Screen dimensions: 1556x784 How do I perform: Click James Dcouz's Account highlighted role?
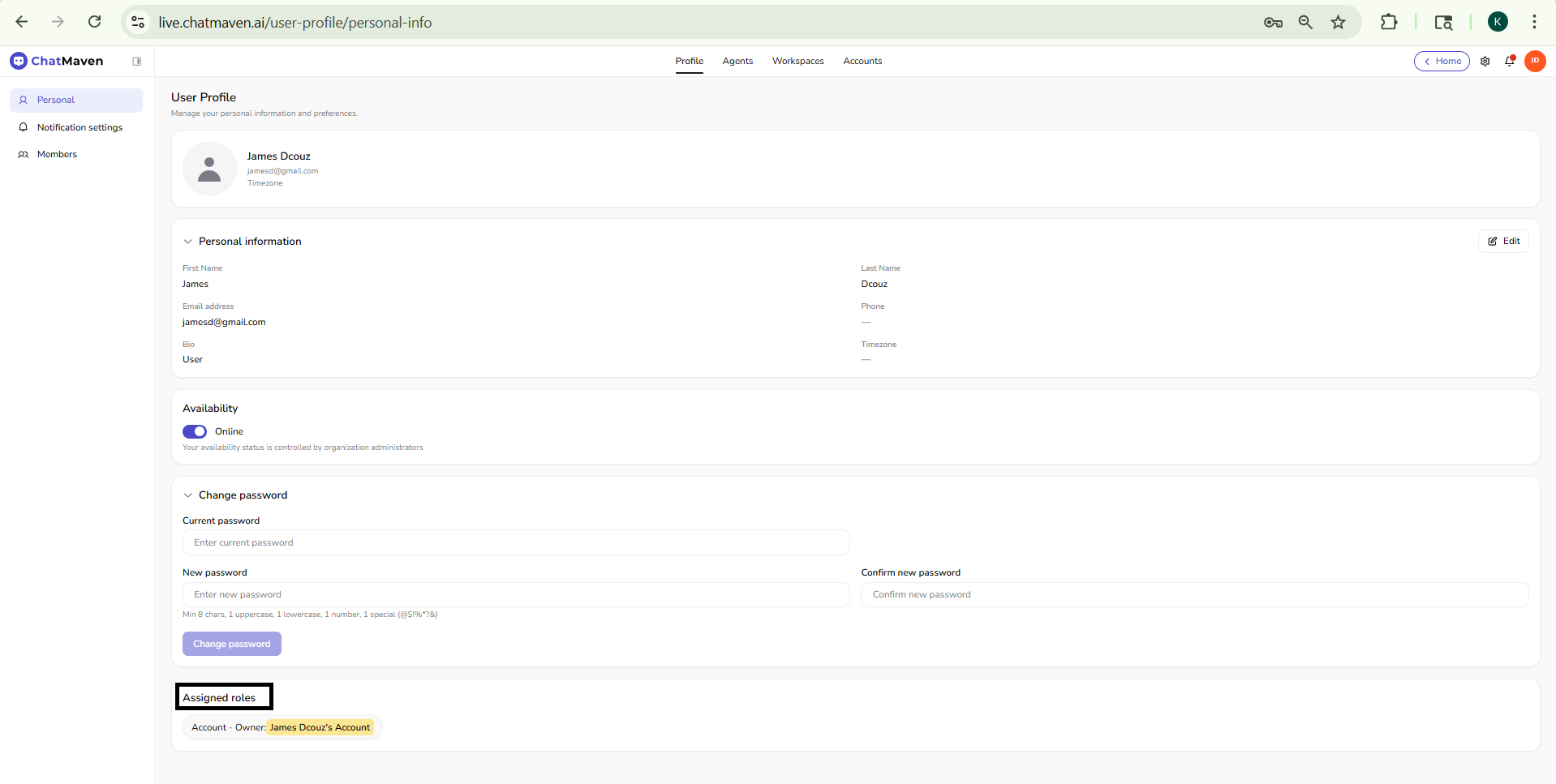[320, 727]
